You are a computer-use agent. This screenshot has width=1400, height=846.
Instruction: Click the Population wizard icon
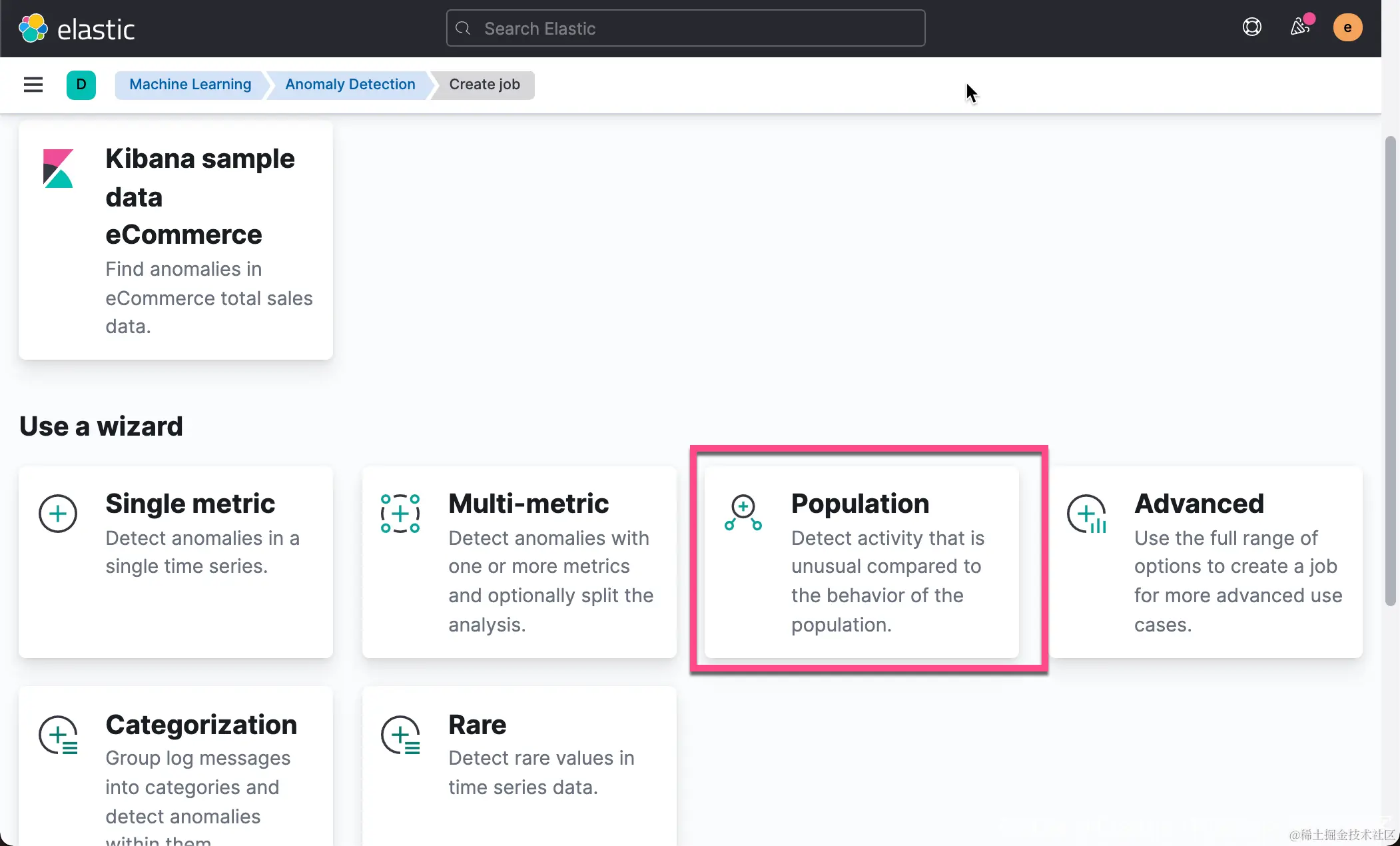(743, 513)
